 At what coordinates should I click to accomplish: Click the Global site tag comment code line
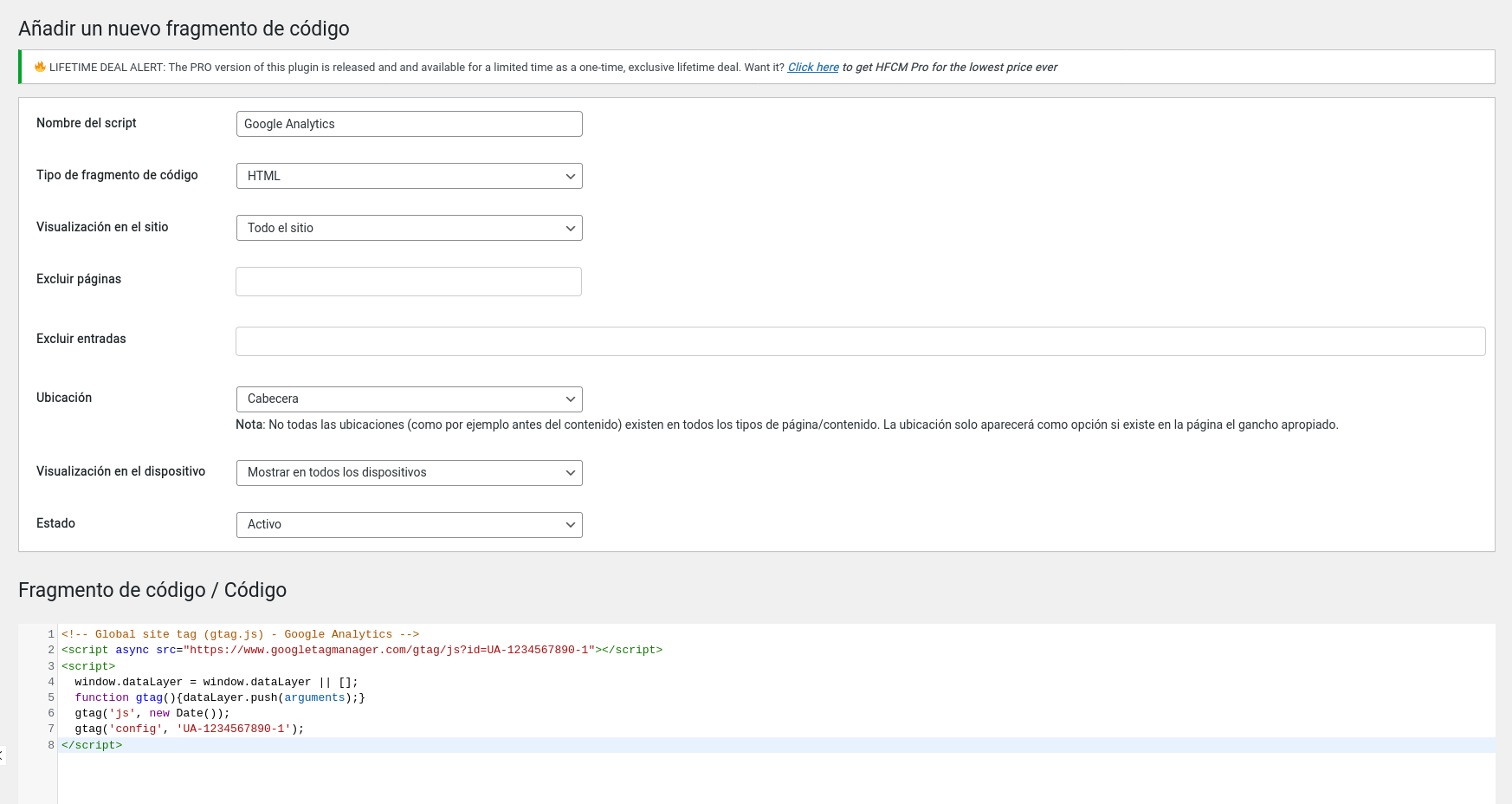(240, 634)
